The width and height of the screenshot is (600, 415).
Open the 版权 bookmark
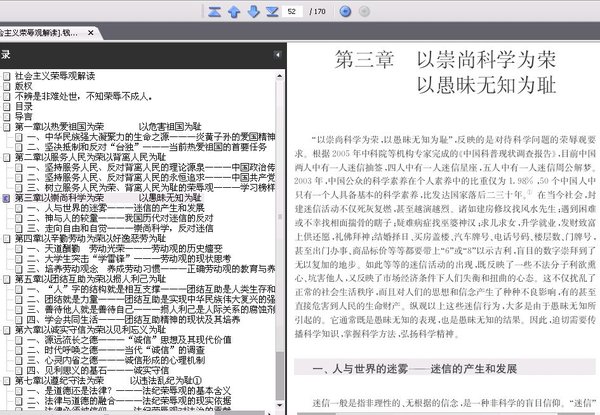coord(24,86)
